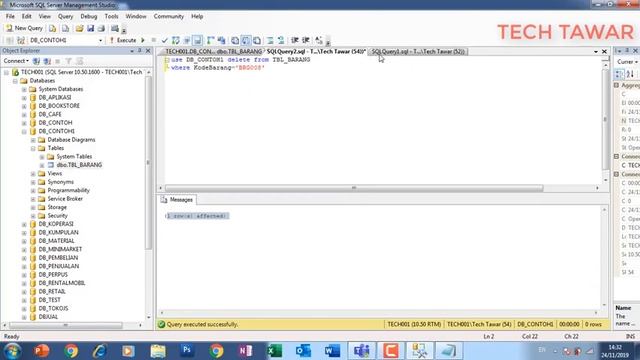640x360 pixels.
Task: Collapse the Databases root folder
Action: tap(15, 81)
